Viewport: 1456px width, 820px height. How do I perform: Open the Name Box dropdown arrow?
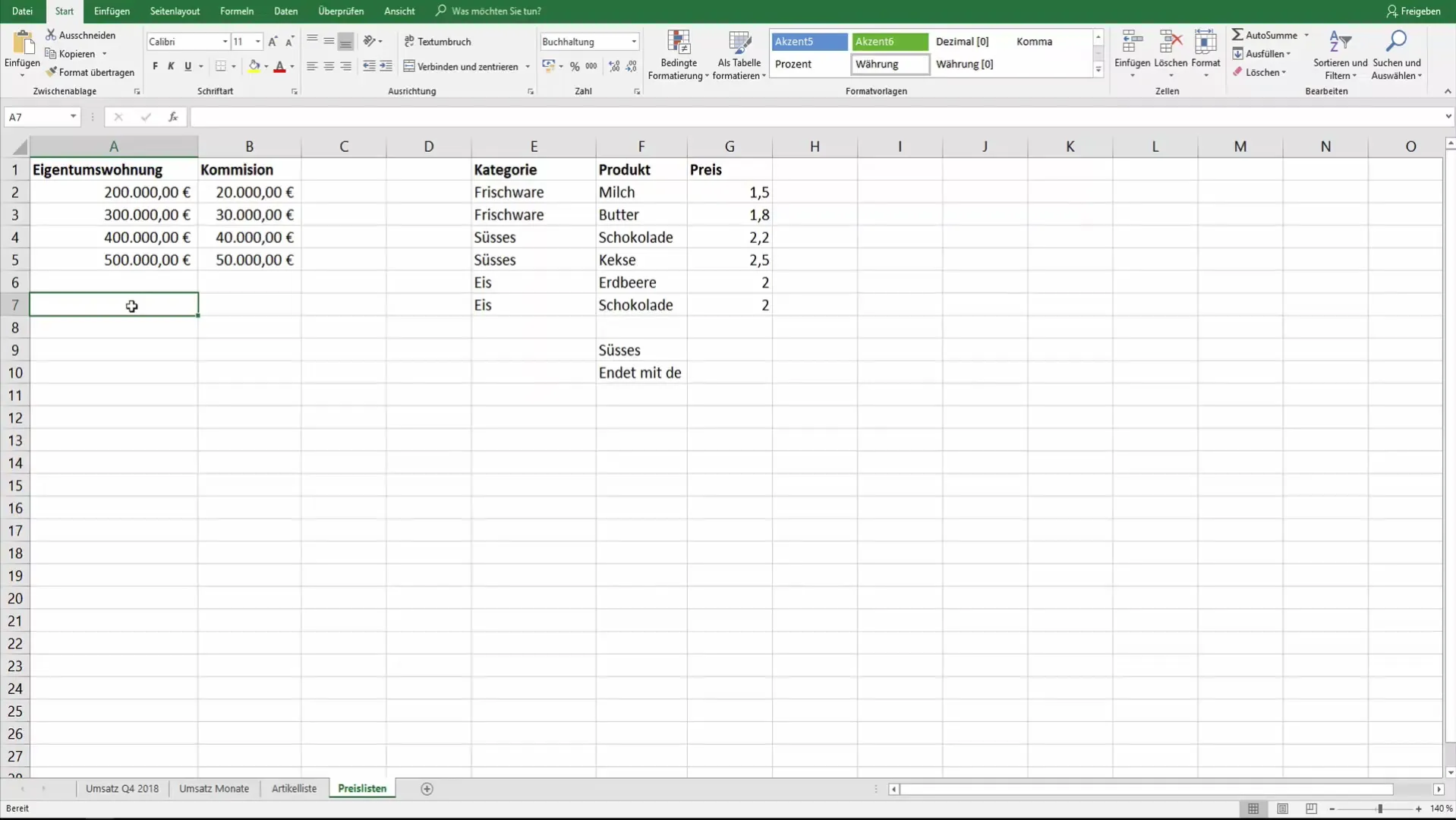click(73, 117)
